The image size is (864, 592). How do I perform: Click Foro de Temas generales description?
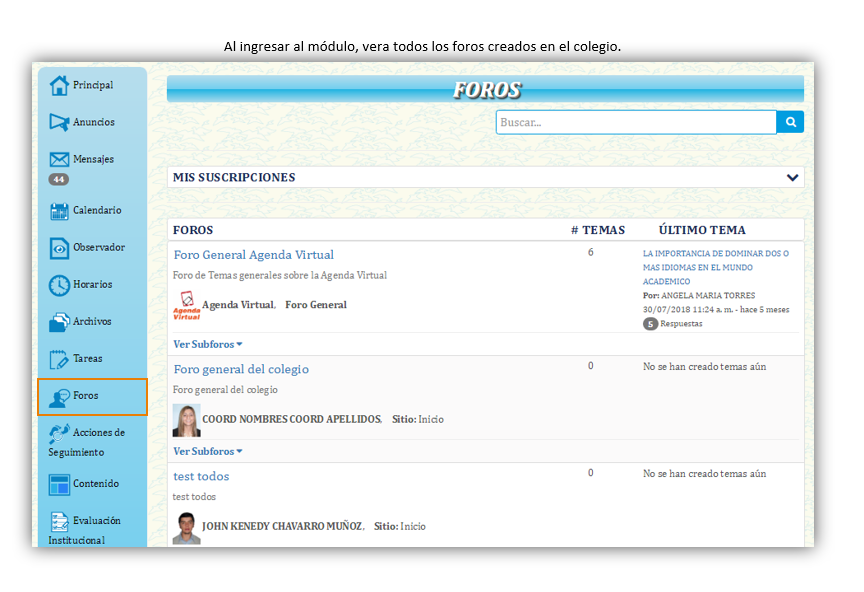[x=280, y=275]
